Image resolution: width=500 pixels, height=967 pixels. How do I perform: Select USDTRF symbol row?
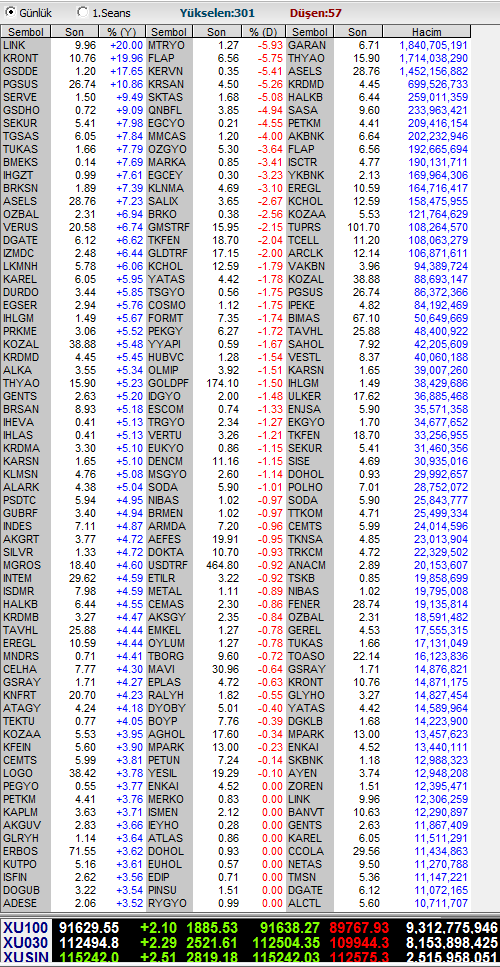[216, 565]
